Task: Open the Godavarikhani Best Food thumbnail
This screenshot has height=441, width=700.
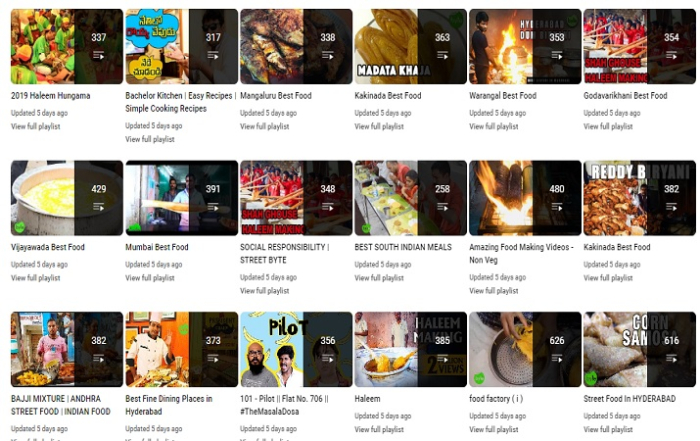Action: point(639,46)
